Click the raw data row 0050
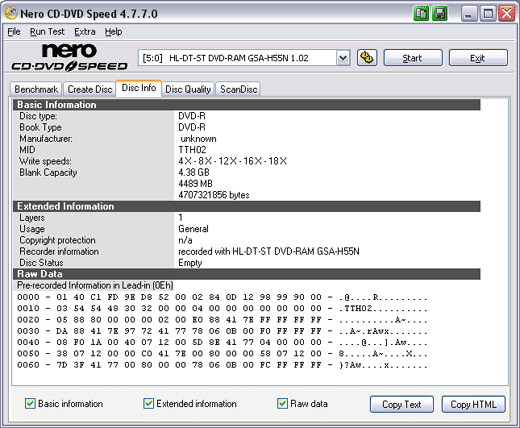Image resolution: width=520 pixels, height=428 pixels. [x=222, y=354]
